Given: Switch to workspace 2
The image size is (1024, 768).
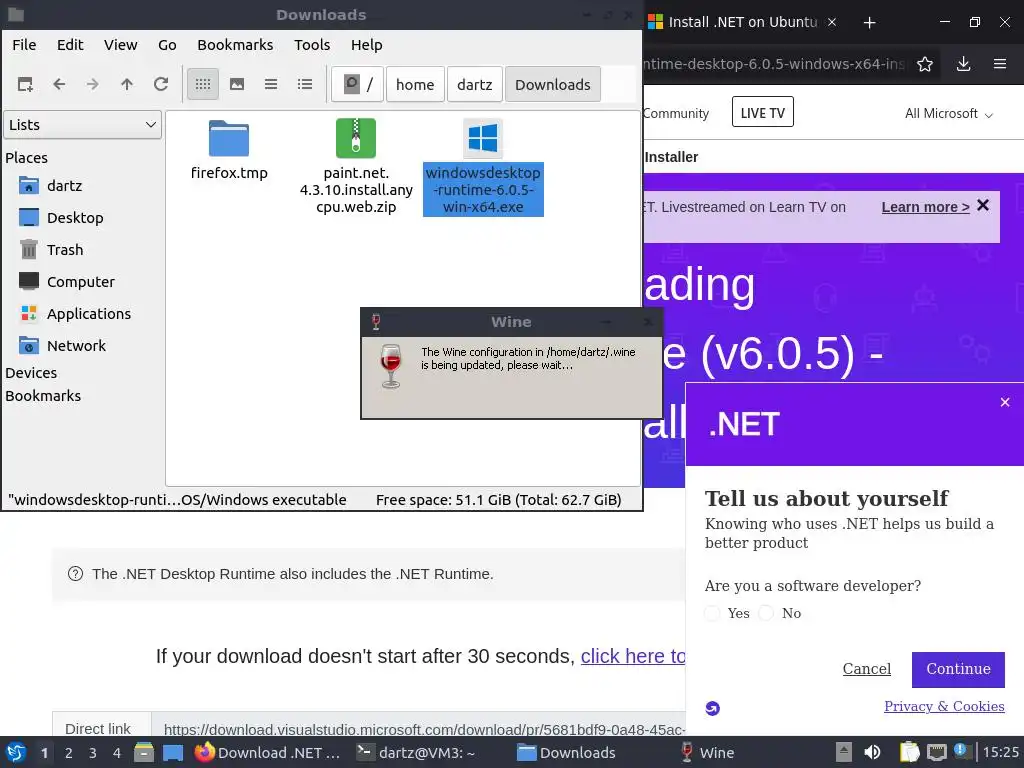Looking at the screenshot, I should point(69,753).
